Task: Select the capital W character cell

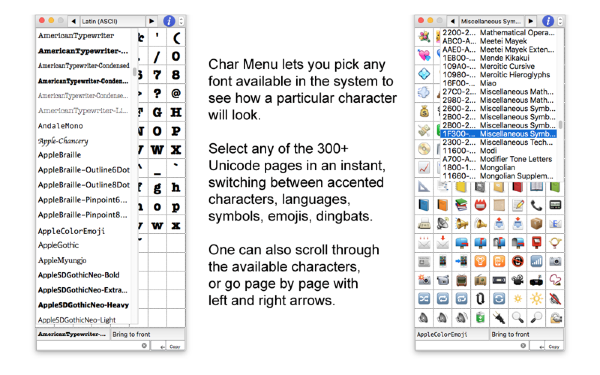Action: point(157,149)
